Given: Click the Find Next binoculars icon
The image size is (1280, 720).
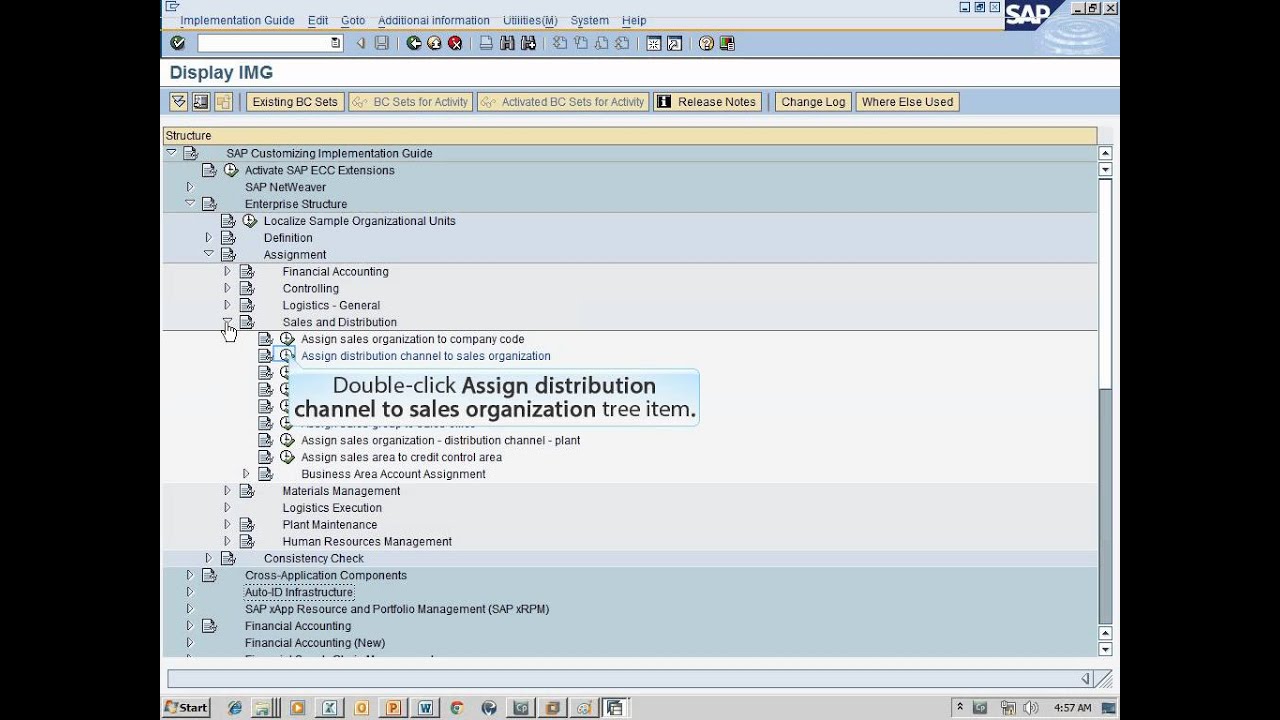Looking at the screenshot, I should 528,43.
